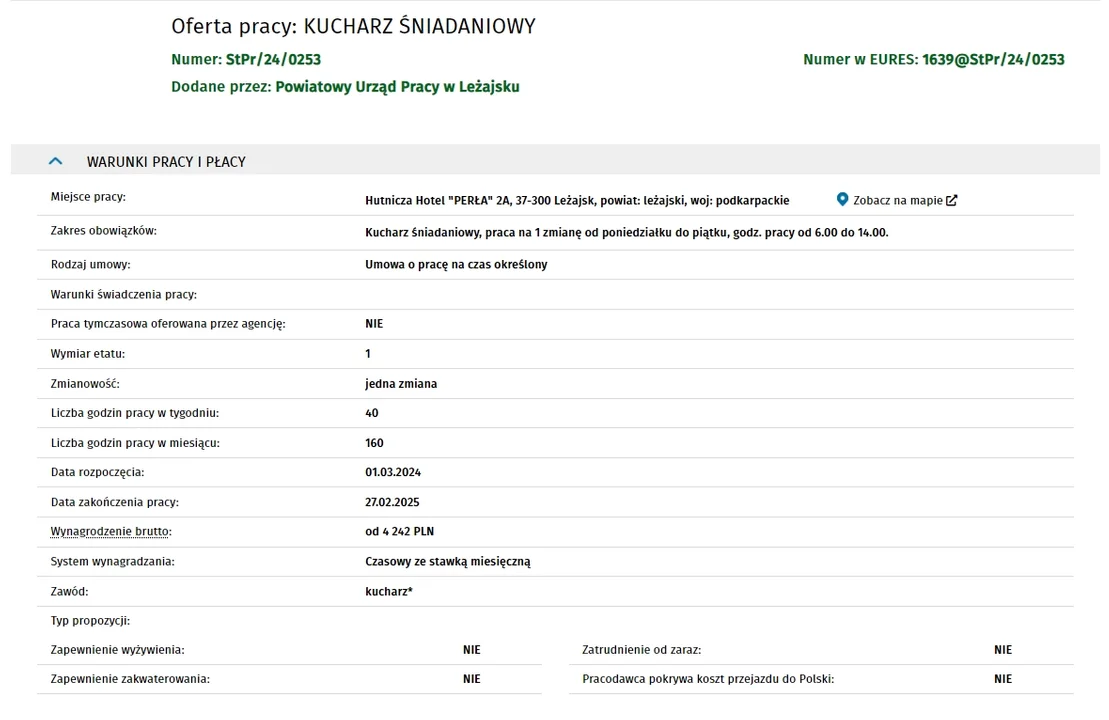Click the address Hutnicza Hotel PERŁA 2A
1109x720 pixels.
pos(577,200)
